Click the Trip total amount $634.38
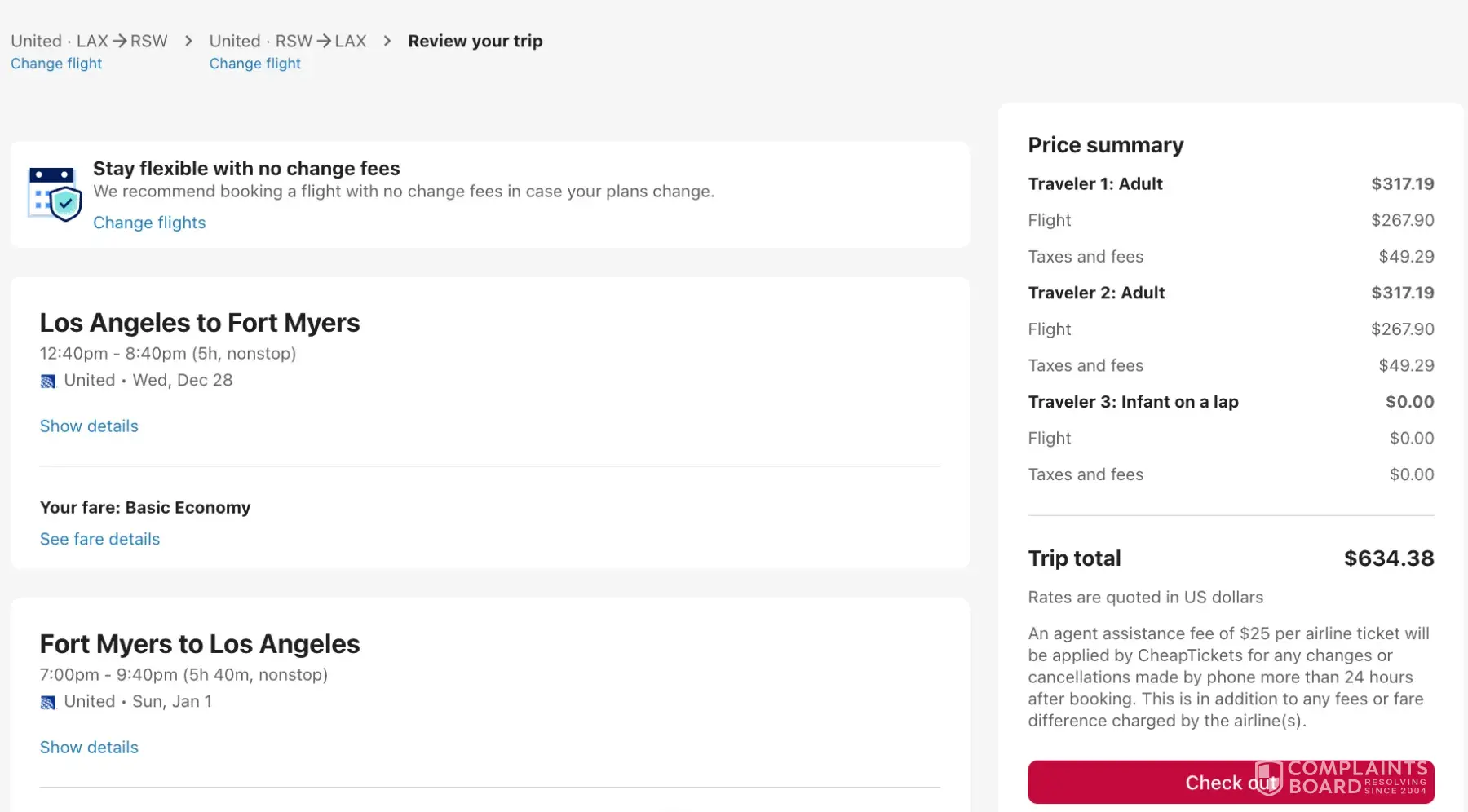Image resolution: width=1468 pixels, height=812 pixels. [x=1388, y=558]
